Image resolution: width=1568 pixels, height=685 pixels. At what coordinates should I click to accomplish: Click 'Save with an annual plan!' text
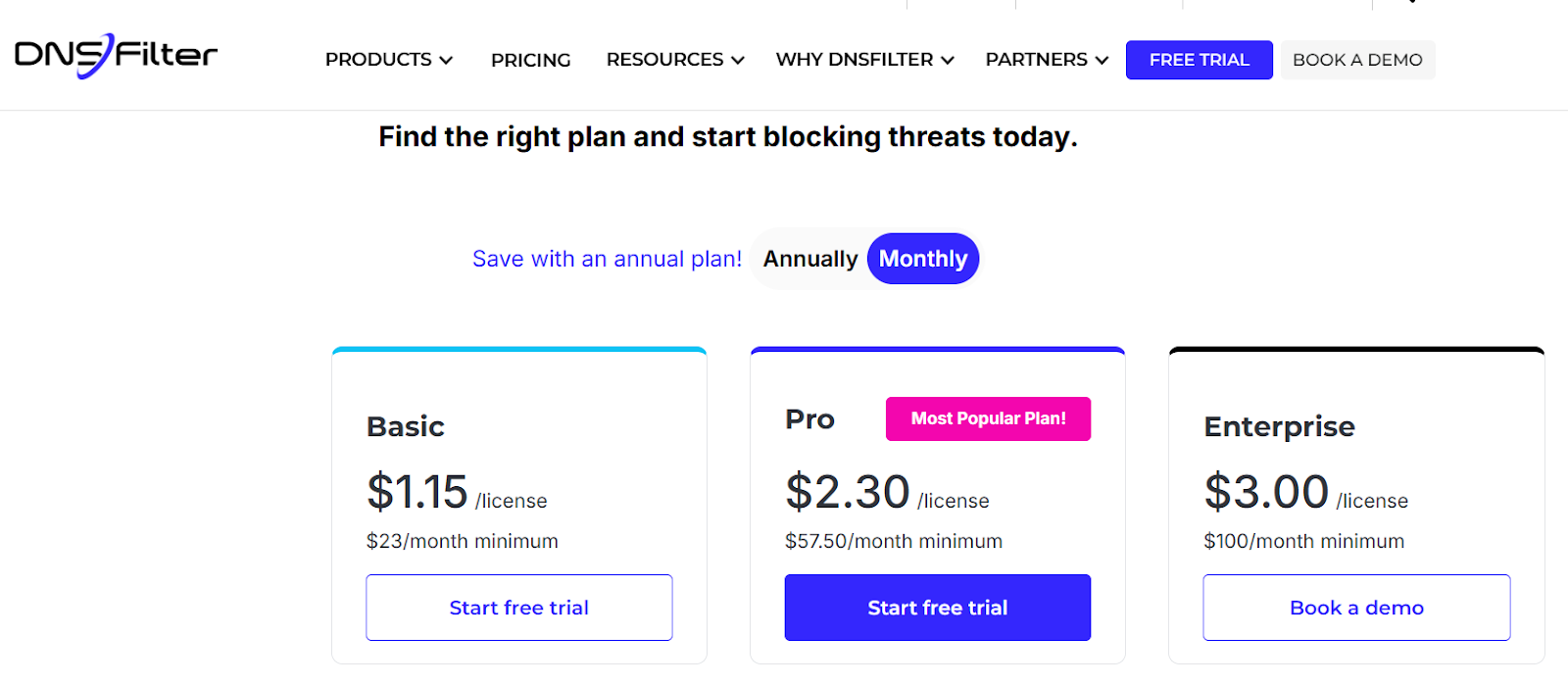(607, 259)
